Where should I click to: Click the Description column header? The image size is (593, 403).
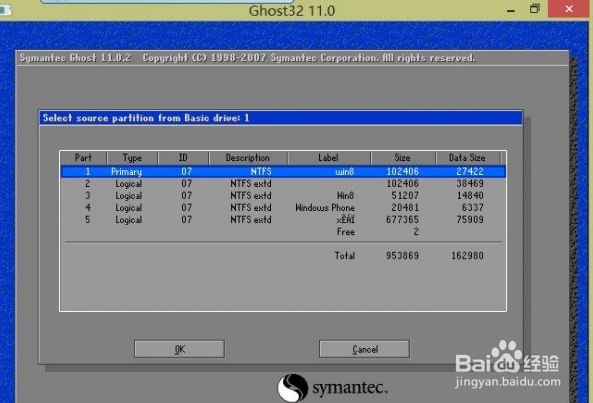click(x=248, y=158)
